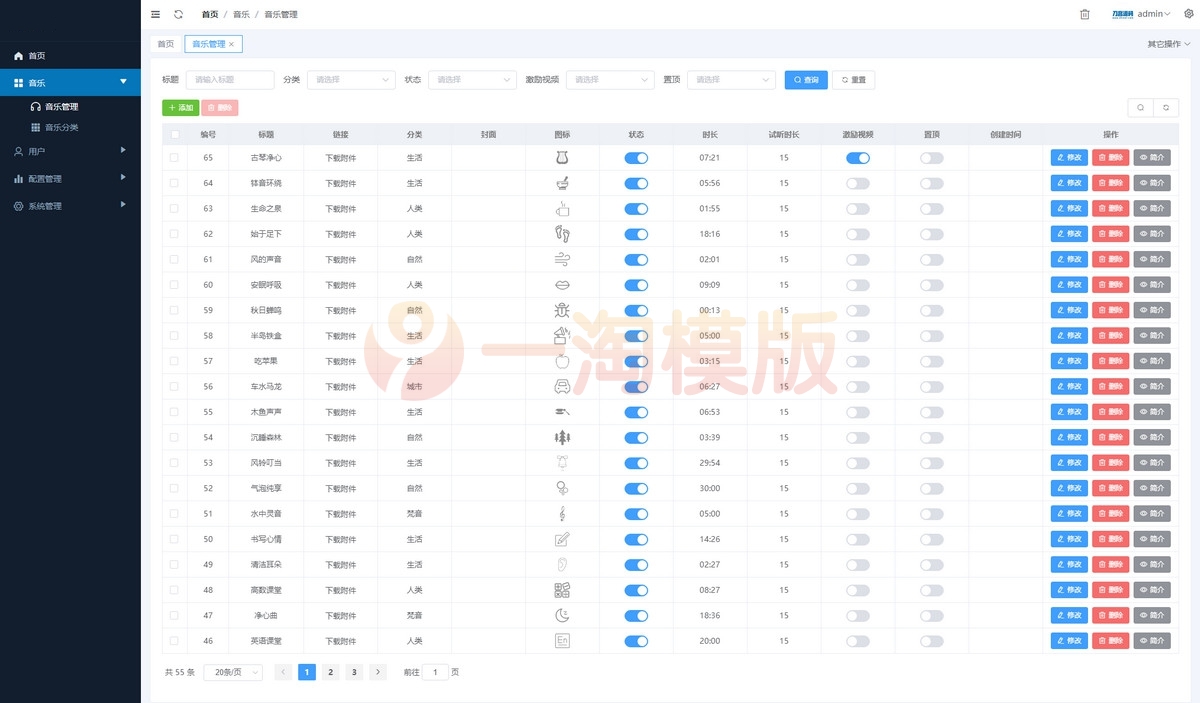
Task: Open the 激励视频 filter dropdown
Action: (x=610, y=80)
